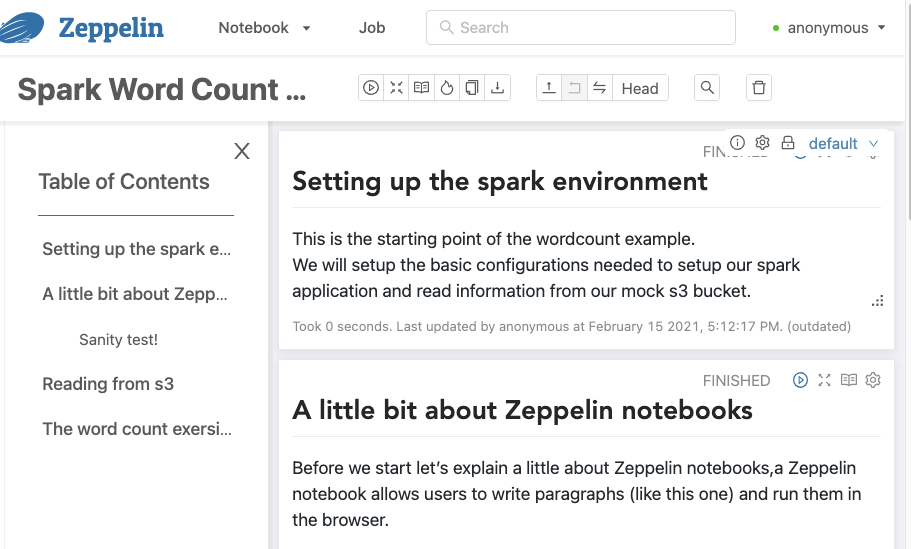This screenshot has height=549, width=911.
Task: Close the Table of Contents panel
Action: pyautogui.click(x=242, y=151)
